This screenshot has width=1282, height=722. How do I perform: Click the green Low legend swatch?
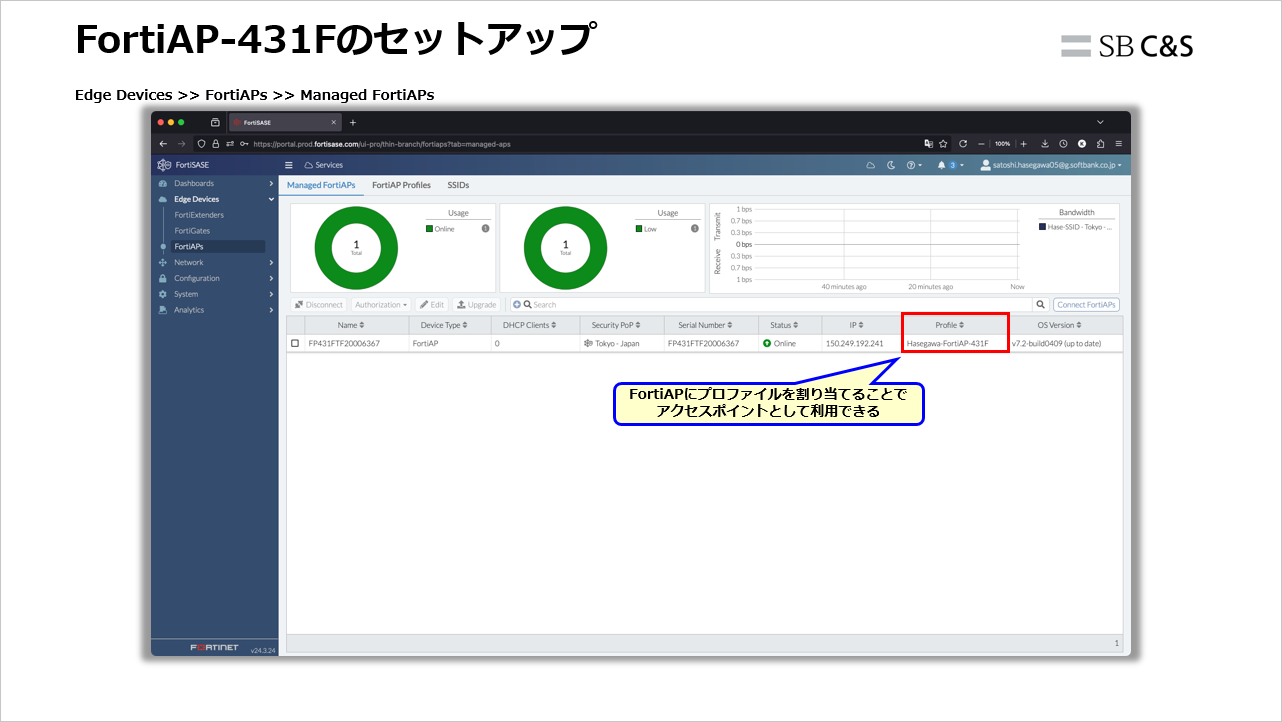pyautogui.click(x=639, y=229)
